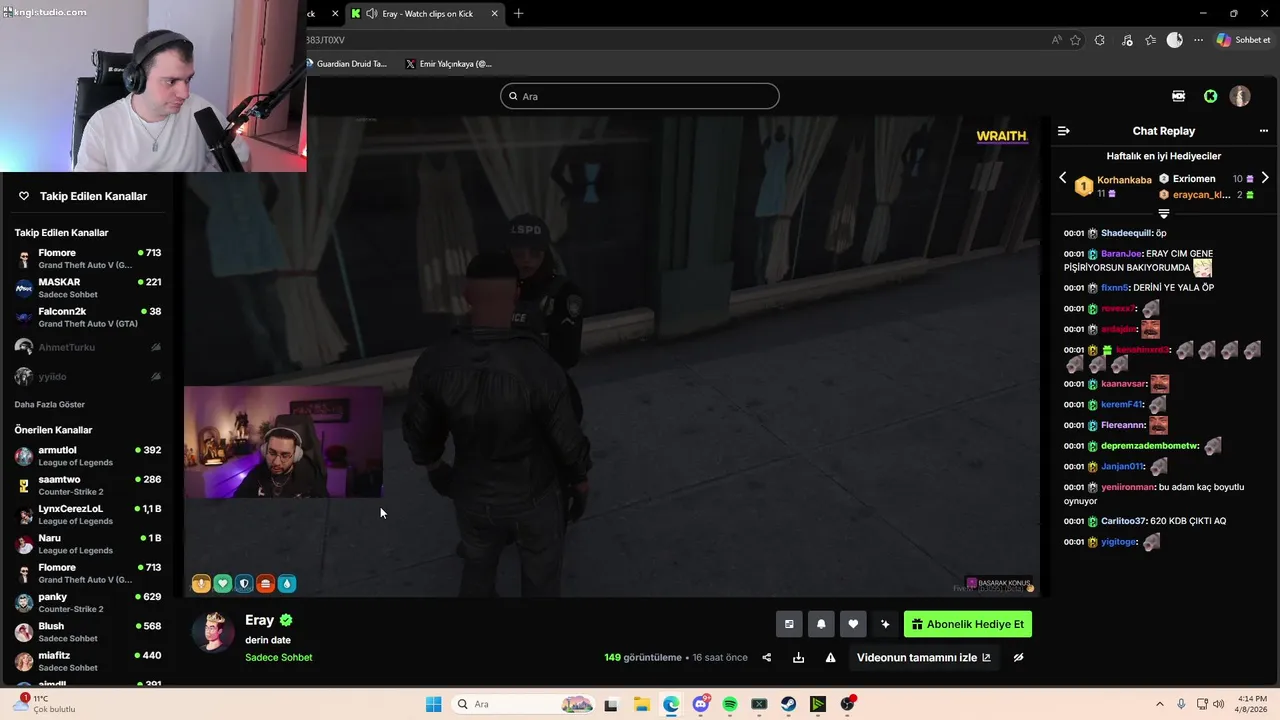Click the Windows Start button
The width and height of the screenshot is (1280, 720).
point(433,704)
